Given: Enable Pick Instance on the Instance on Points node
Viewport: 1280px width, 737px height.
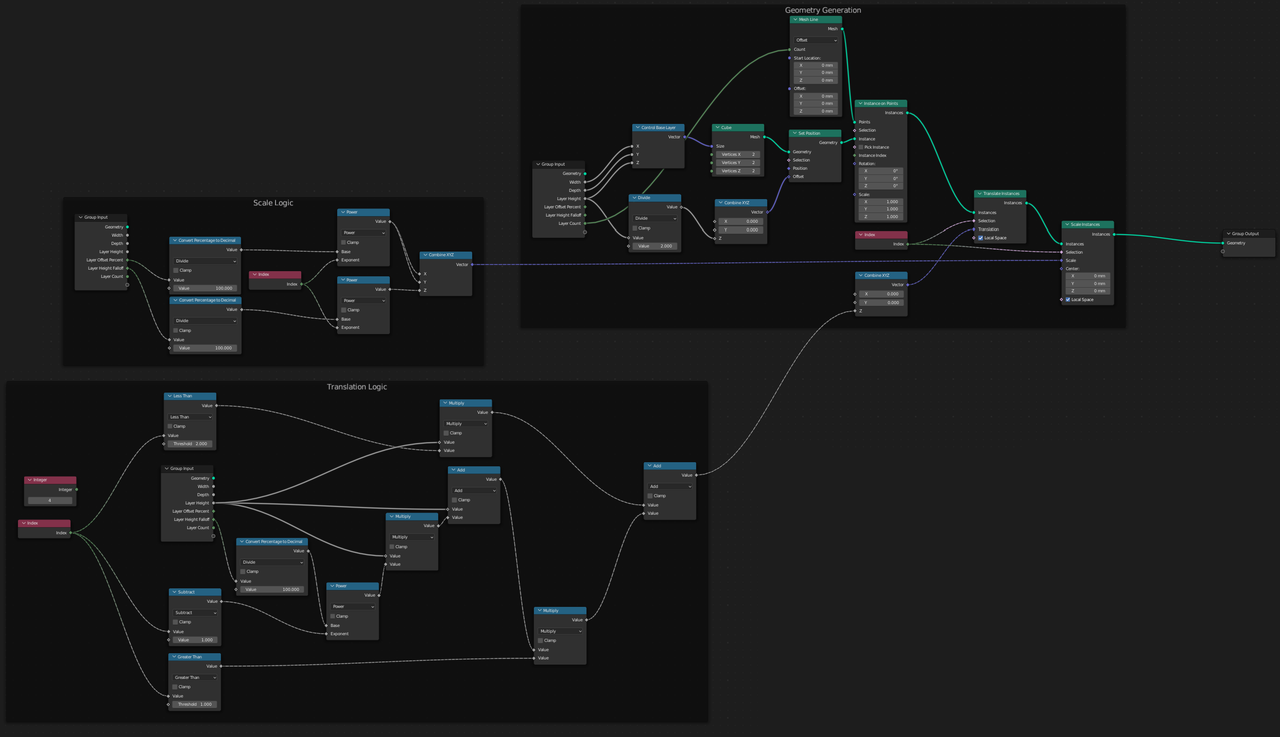Looking at the screenshot, I should point(862,147).
